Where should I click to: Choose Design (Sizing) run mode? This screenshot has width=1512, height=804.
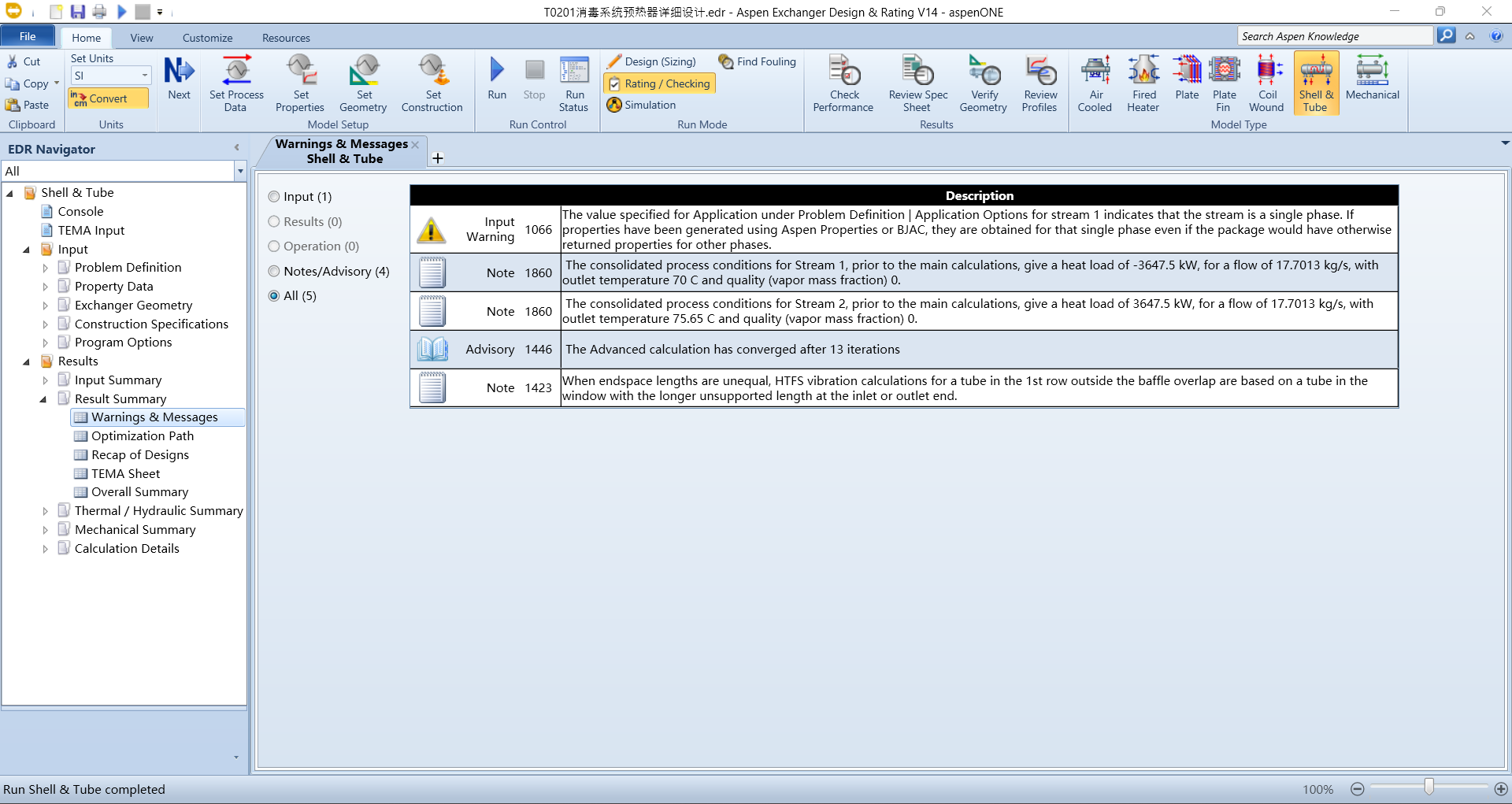652,61
